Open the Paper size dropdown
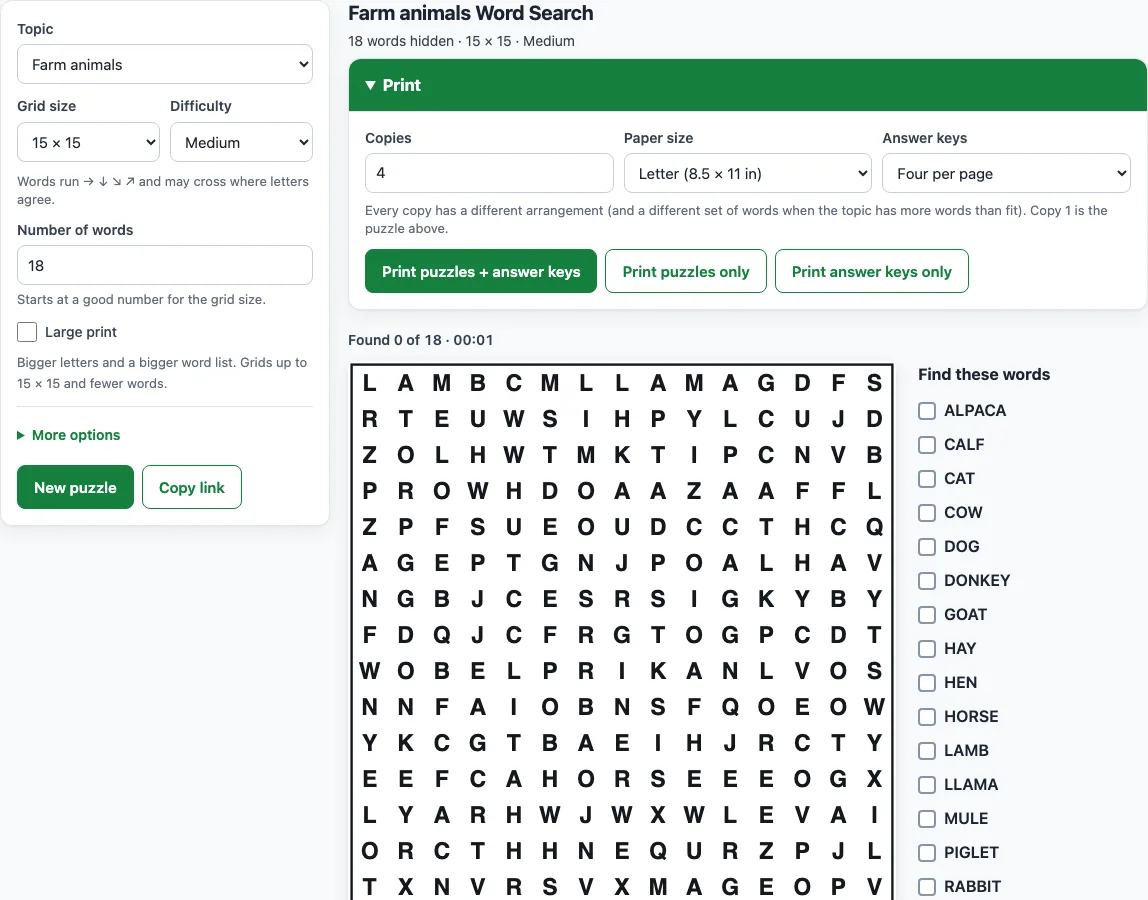 click(748, 173)
